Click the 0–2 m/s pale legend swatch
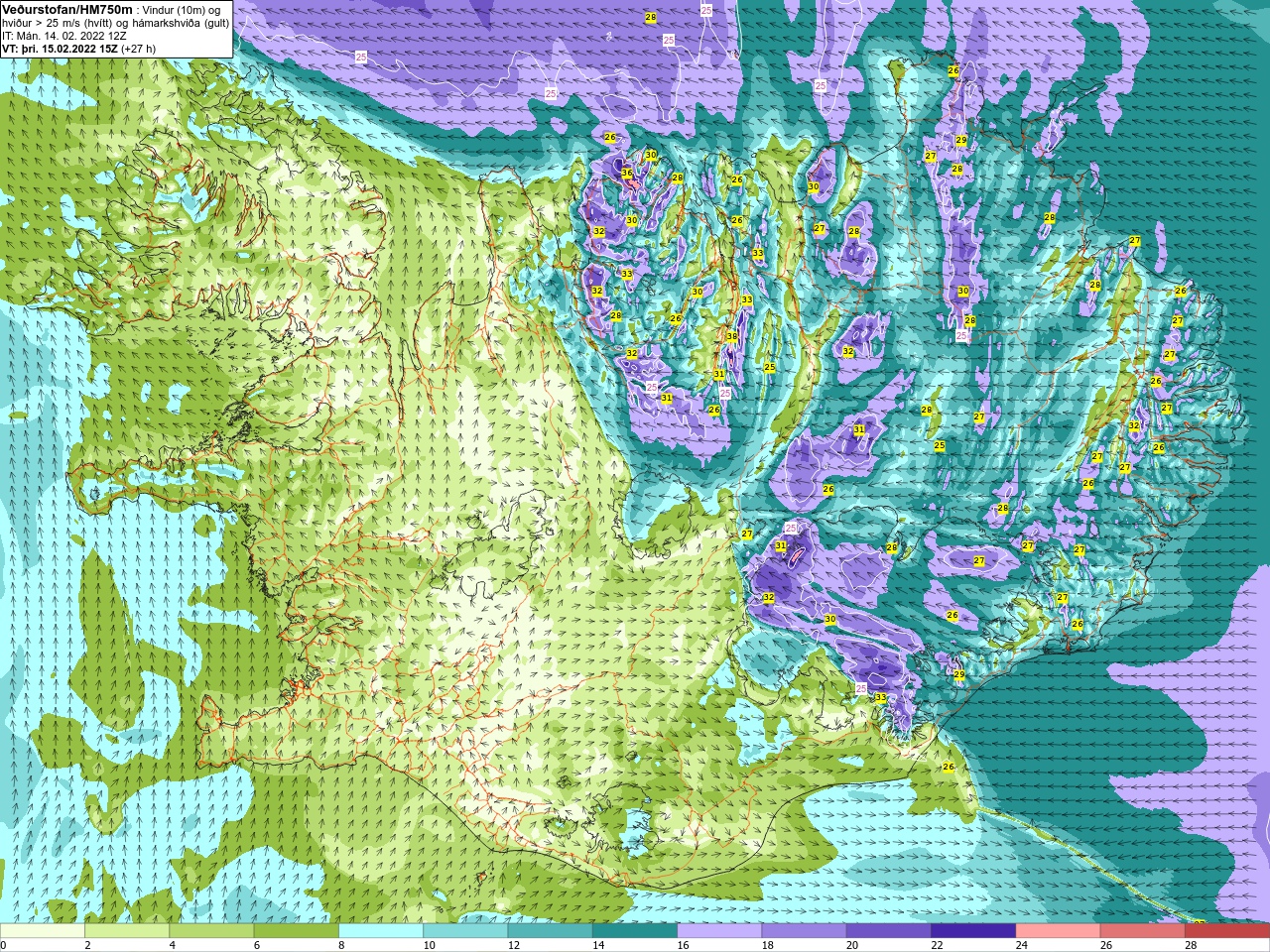1270x952 pixels. [43, 931]
